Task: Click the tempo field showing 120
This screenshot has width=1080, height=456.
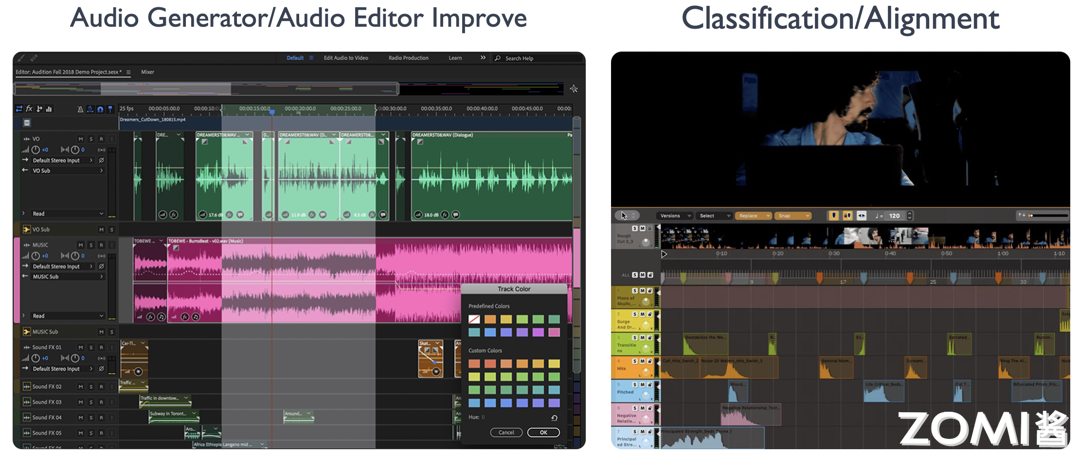Action: click(895, 216)
